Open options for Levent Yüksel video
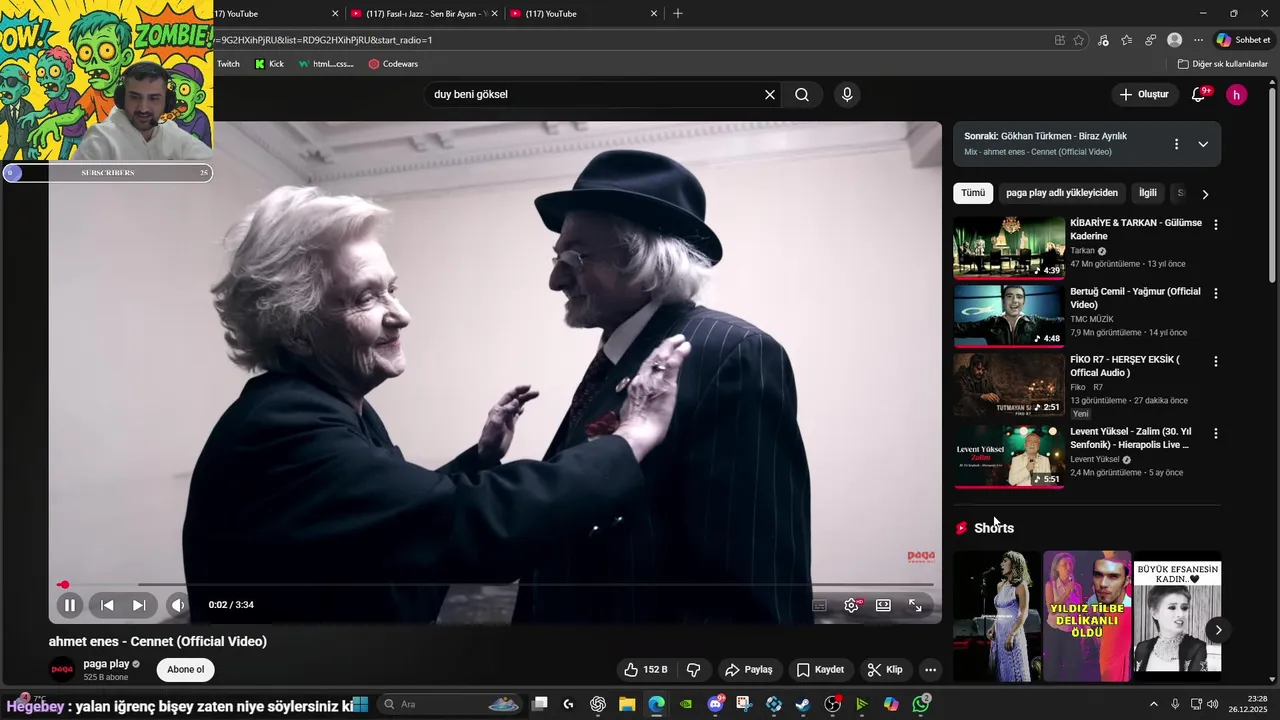The image size is (1280, 720). point(1216,434)
